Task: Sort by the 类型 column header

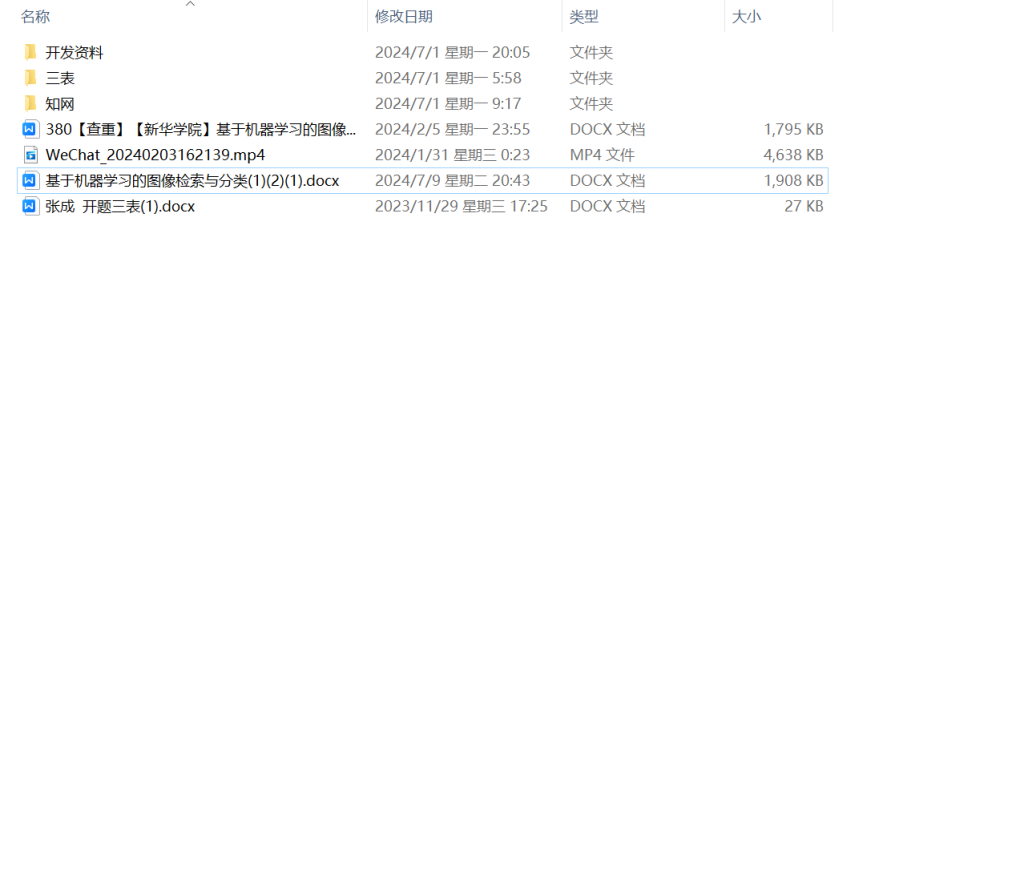Action: click(584, 17)
